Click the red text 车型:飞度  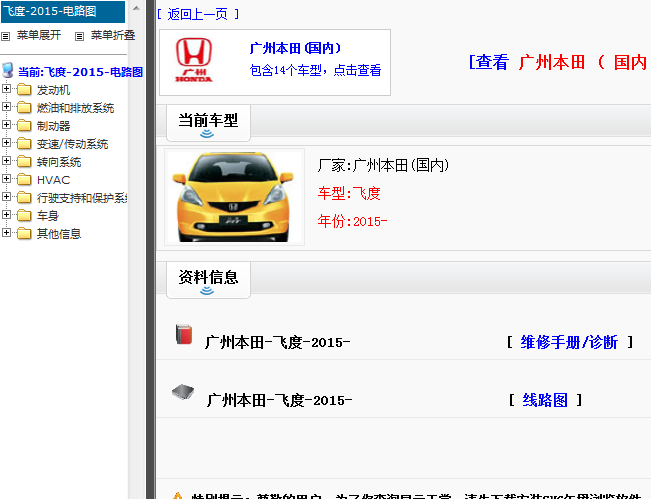pos(349,193)
